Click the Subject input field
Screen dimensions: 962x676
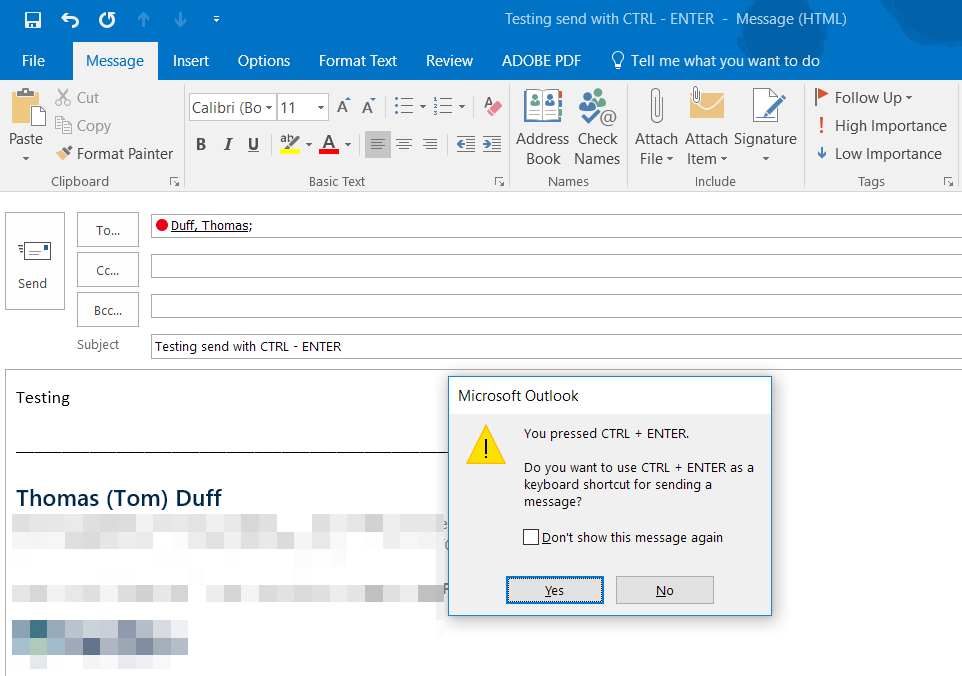click(x=400, y=345)
